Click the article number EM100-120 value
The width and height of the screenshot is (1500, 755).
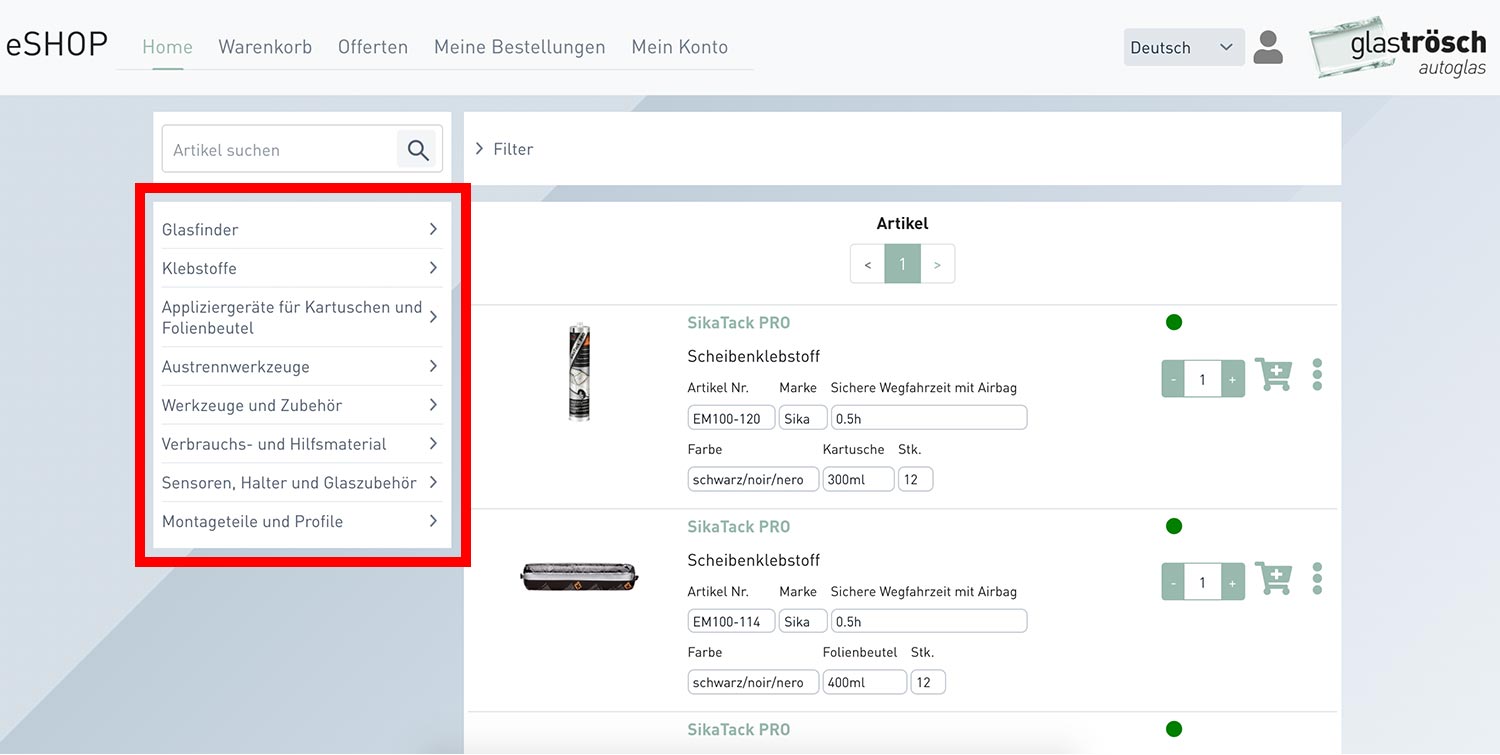pos(731,418)
